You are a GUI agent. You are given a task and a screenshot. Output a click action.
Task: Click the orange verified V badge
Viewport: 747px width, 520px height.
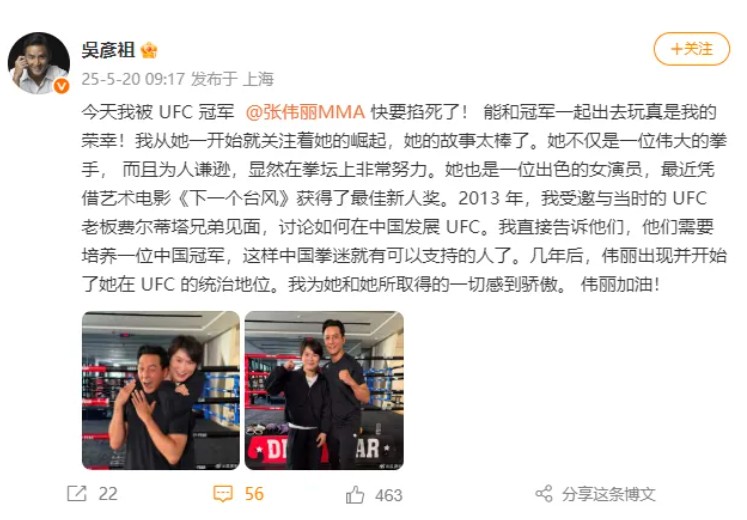(x=61, y=86)
